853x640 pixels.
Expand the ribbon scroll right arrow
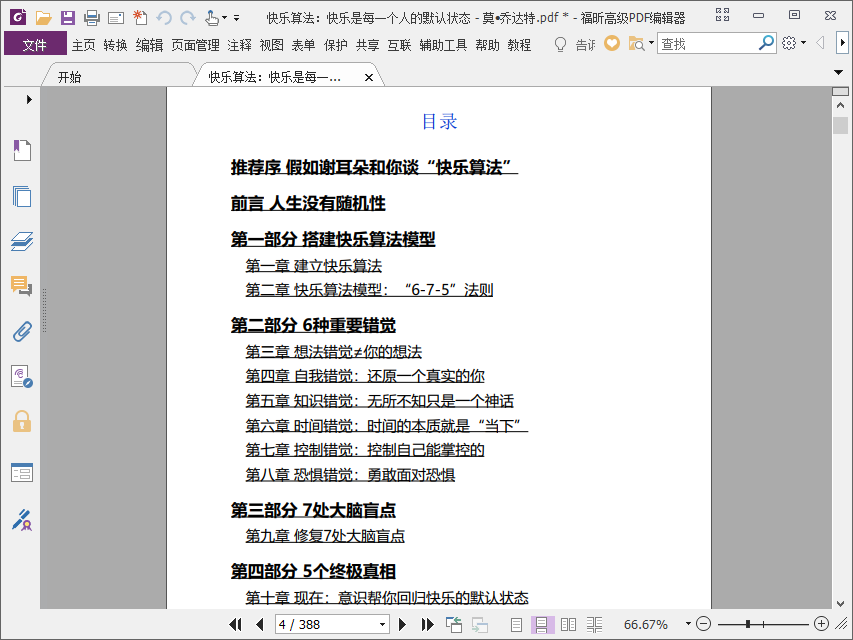coord(842,42)
